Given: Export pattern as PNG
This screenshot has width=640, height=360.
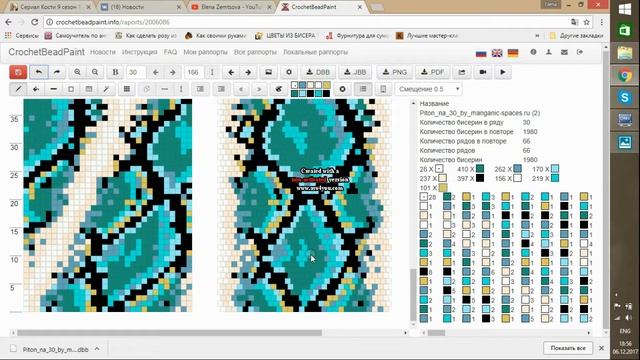Looking at the screenshot, I should [x=394, y=72].
